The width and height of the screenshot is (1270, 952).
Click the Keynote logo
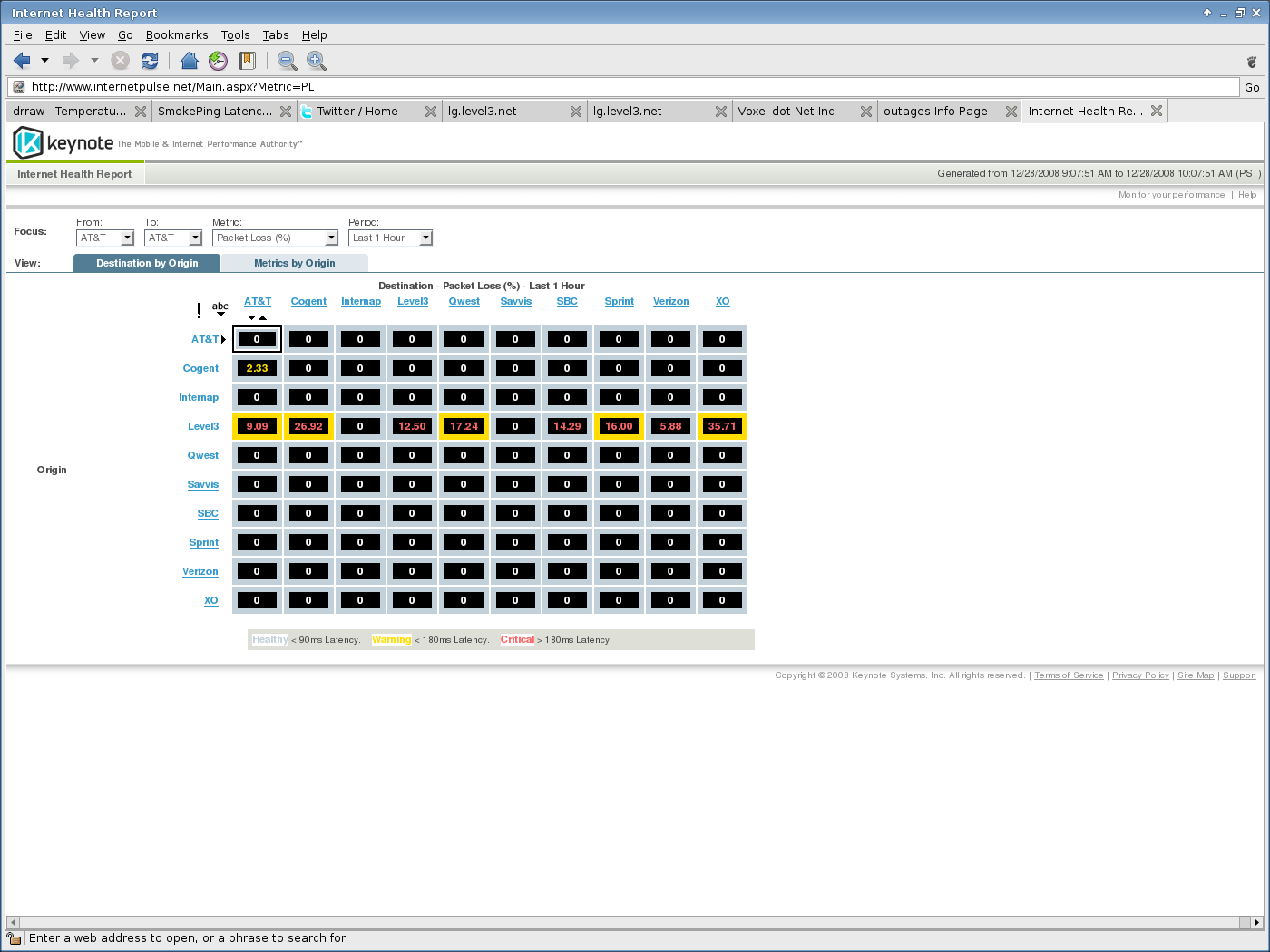pyautogui.click(x=63, y=142)
